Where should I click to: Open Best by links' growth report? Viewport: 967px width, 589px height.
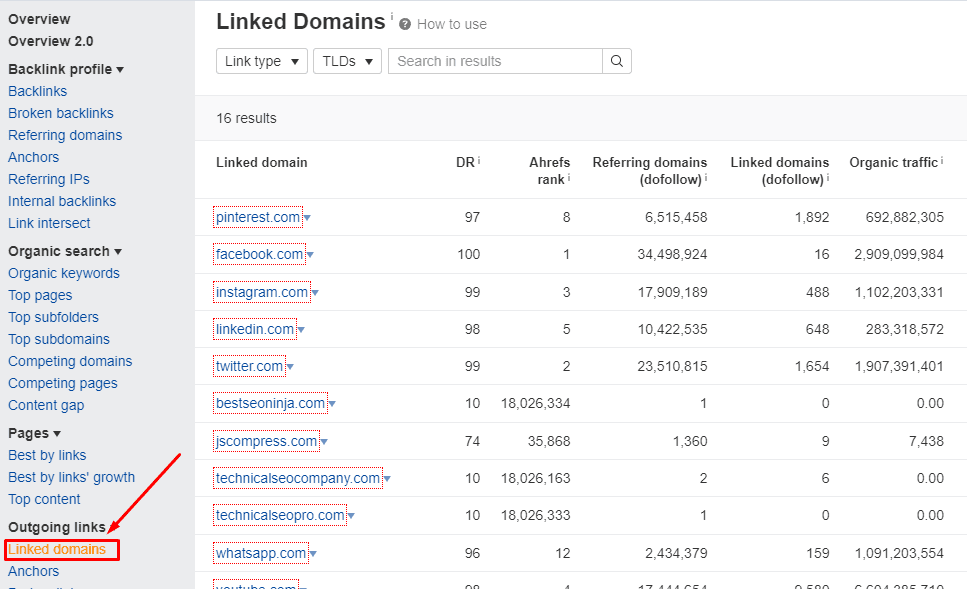click(72, 477)
